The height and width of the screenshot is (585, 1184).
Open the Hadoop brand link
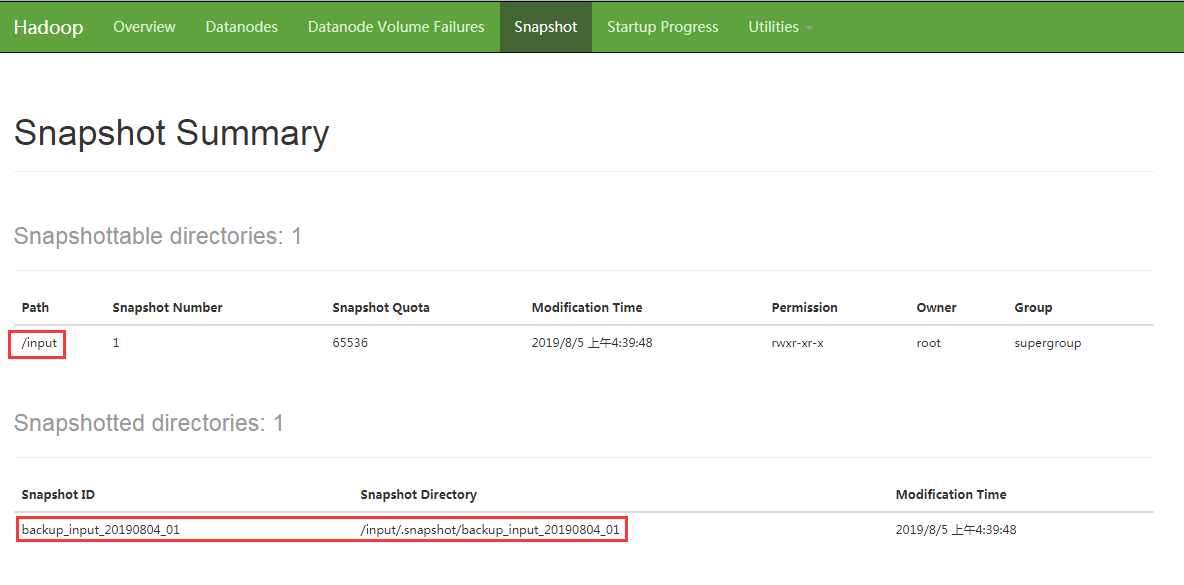point(48,27)
